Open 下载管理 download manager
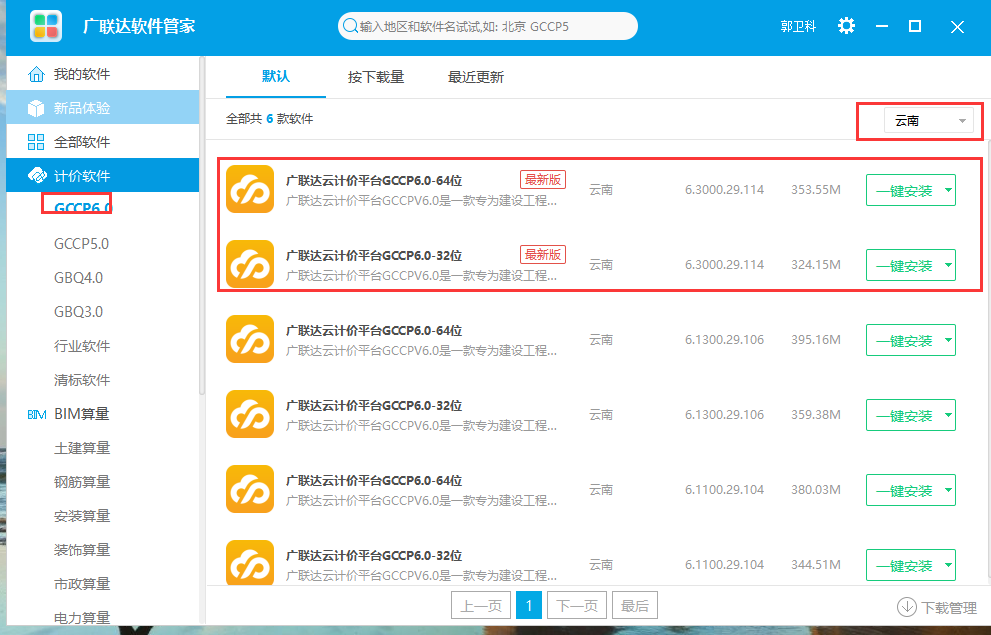 [x=937, y=607]
